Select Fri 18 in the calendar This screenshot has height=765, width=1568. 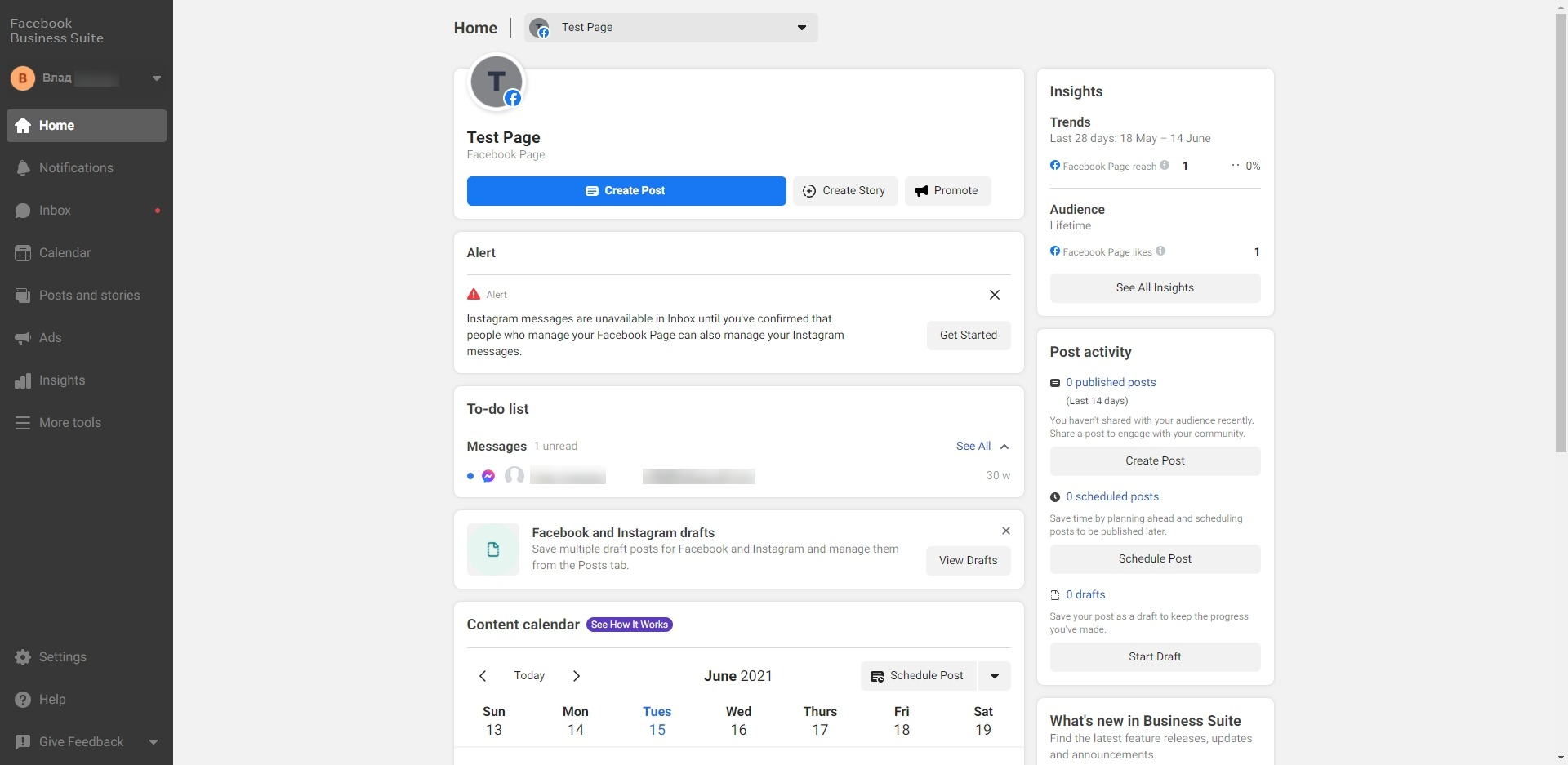point(902,721)
